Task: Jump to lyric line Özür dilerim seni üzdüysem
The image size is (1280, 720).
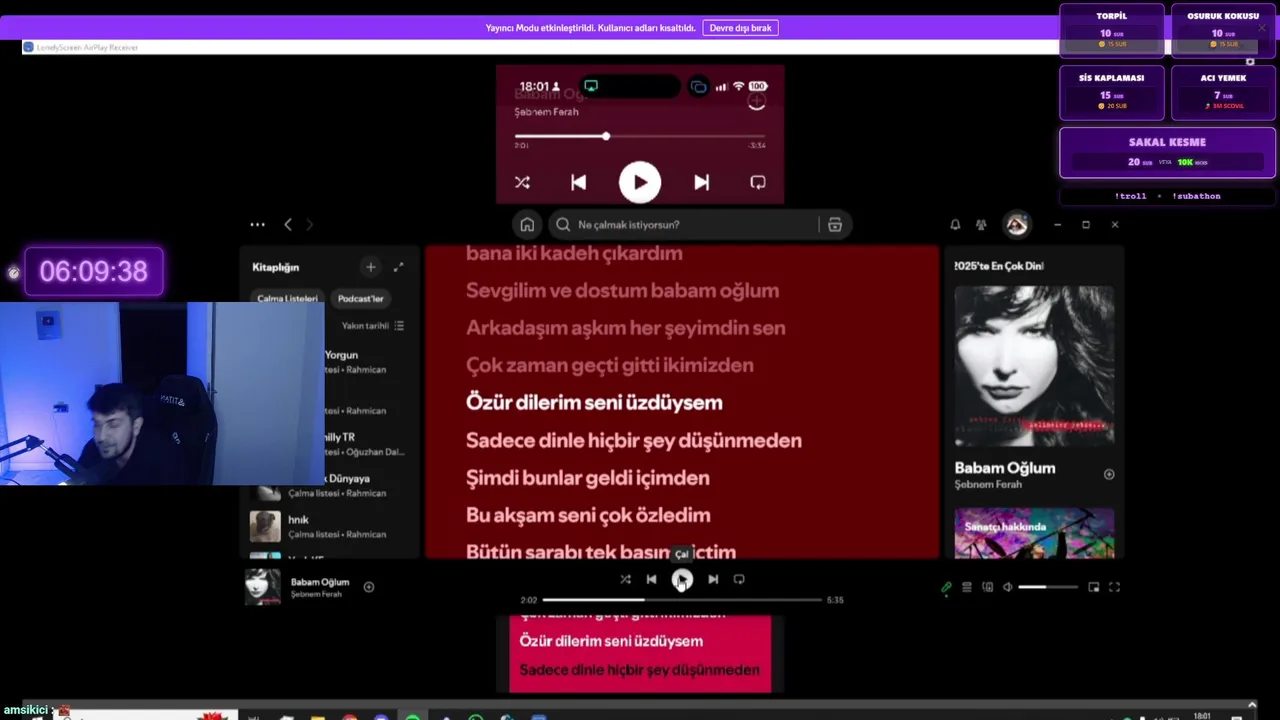Action: tap(594, 403)
